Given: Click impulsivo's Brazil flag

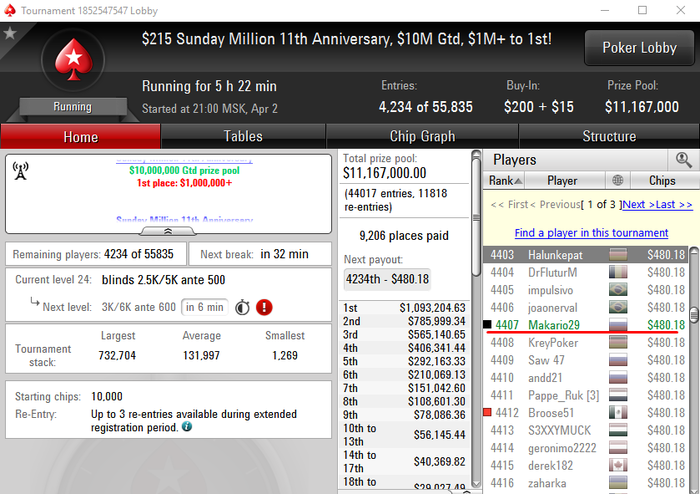Looking at the screenshot, I should point(618,290).
